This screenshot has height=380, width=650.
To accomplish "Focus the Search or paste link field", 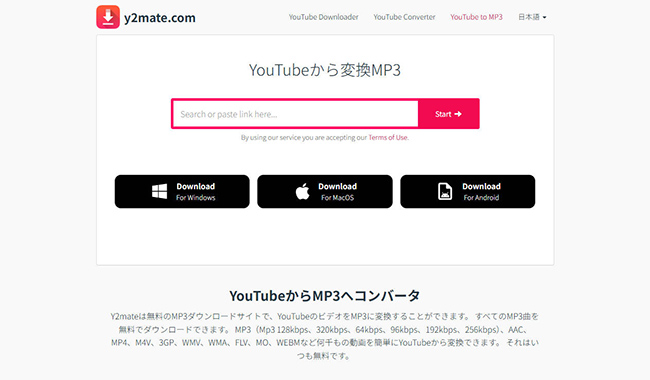I will pyautogui.click(x=295, y=114).
